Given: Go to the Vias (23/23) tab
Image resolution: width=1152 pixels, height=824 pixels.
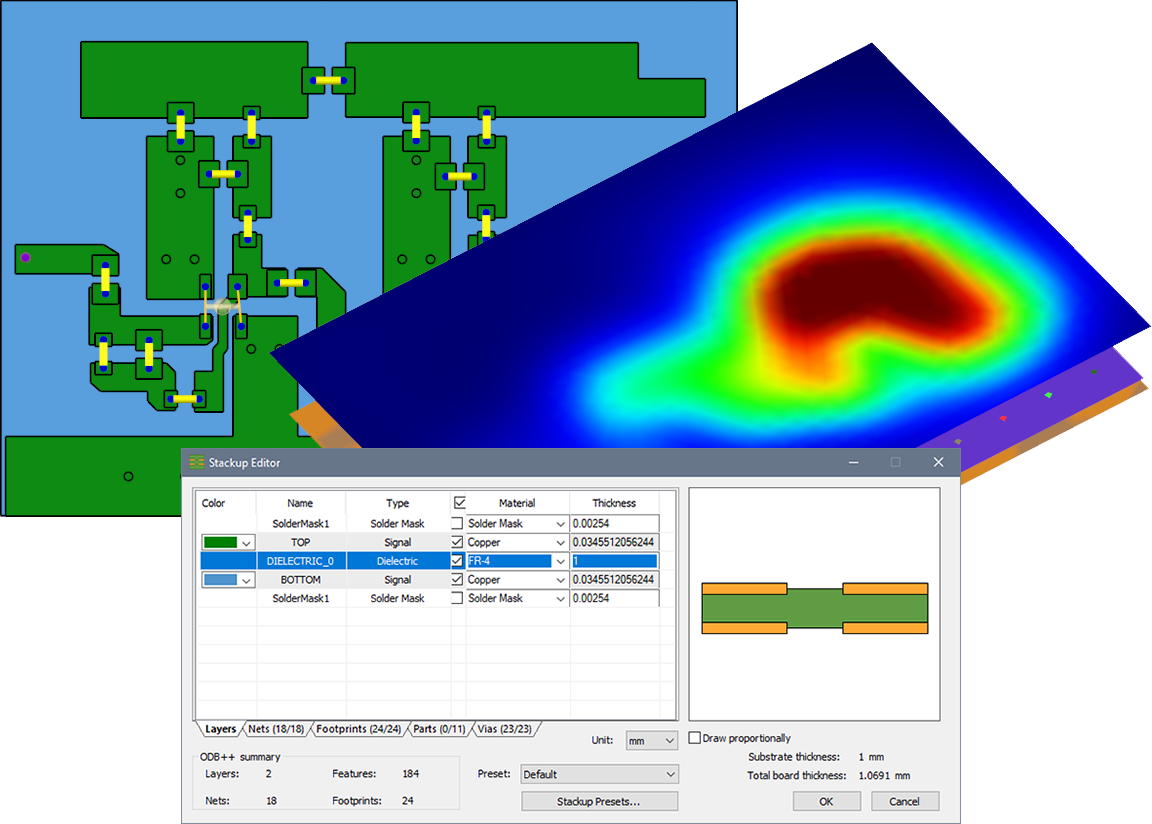Looking at the screenshot, I should (x=505, y=729).
